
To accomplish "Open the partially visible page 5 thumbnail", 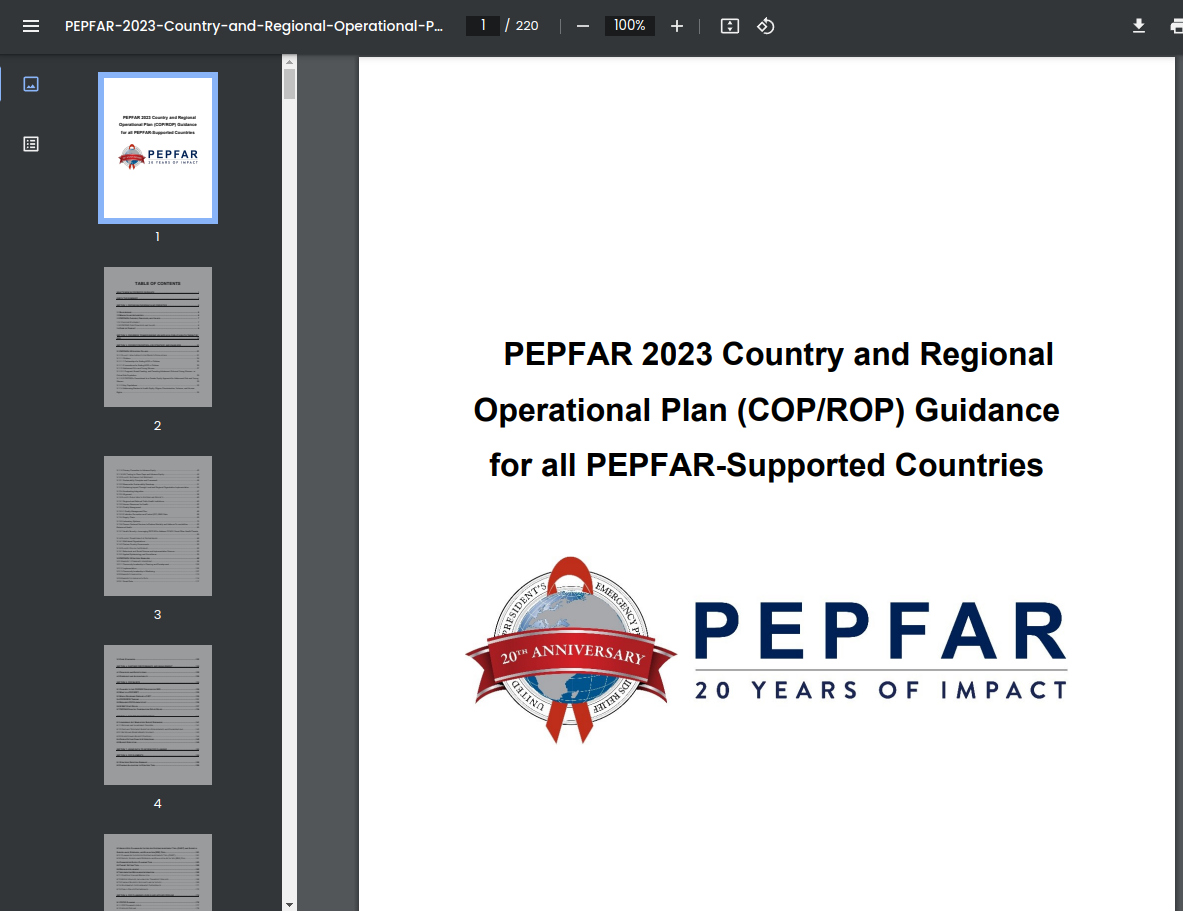I will click(158, 872).
